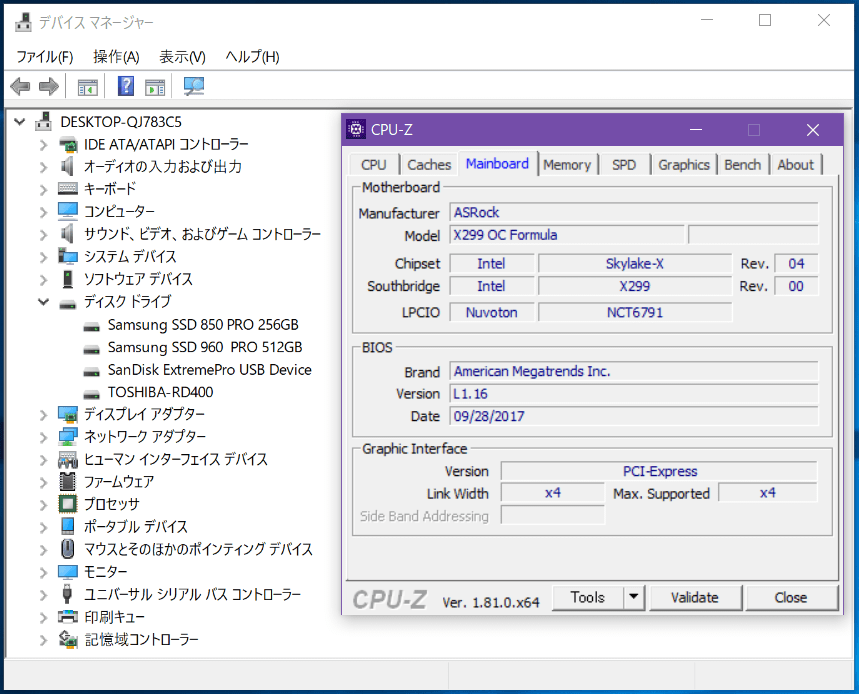This screenshot has height=694, width=859.
Task: Click the Human Interface Device category icon
Action: [68, 459]
